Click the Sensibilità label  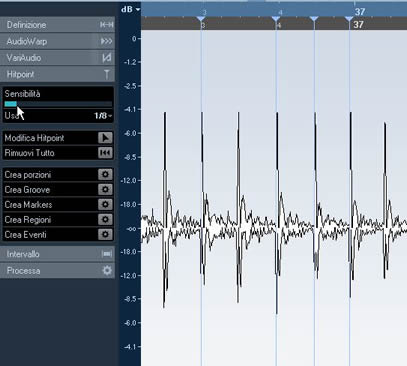click(x=22, y=94)
